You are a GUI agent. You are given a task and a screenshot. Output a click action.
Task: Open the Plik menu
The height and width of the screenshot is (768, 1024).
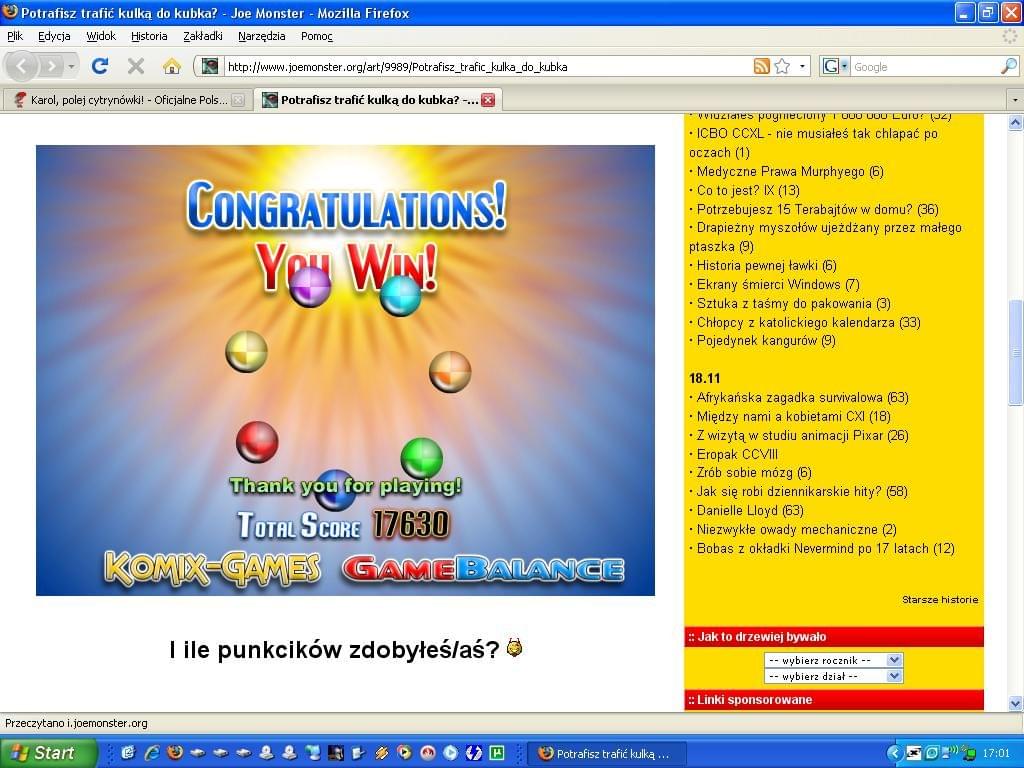[x=15, y=37]
